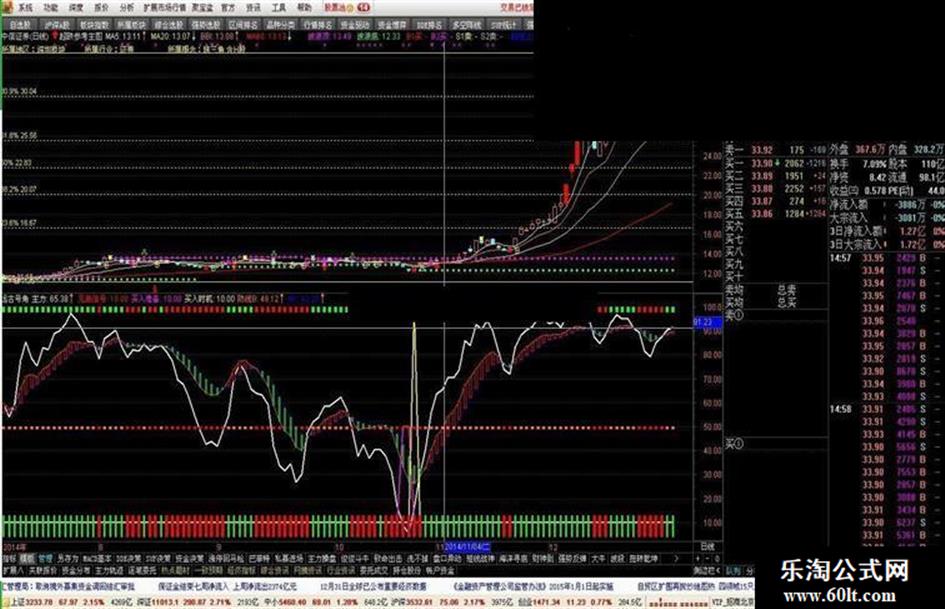Select the SUP决策 indicator tab
Image resolution: width=945 pixels, height=609 pixels.
coord(159,559)
